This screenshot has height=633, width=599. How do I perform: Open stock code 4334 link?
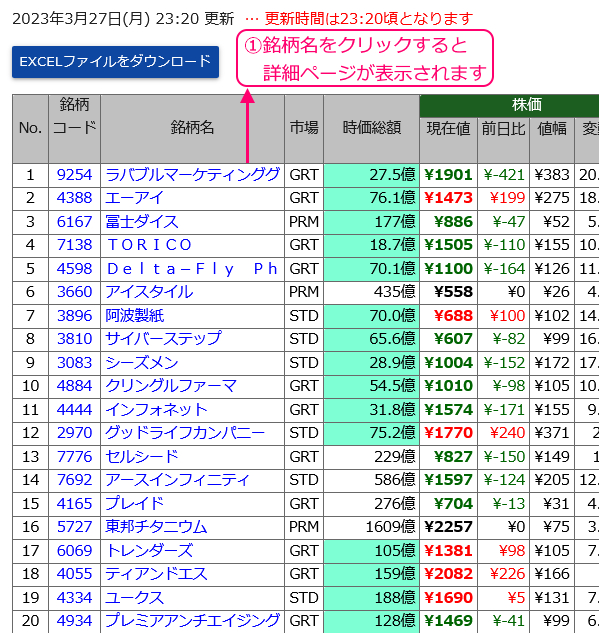75,597
